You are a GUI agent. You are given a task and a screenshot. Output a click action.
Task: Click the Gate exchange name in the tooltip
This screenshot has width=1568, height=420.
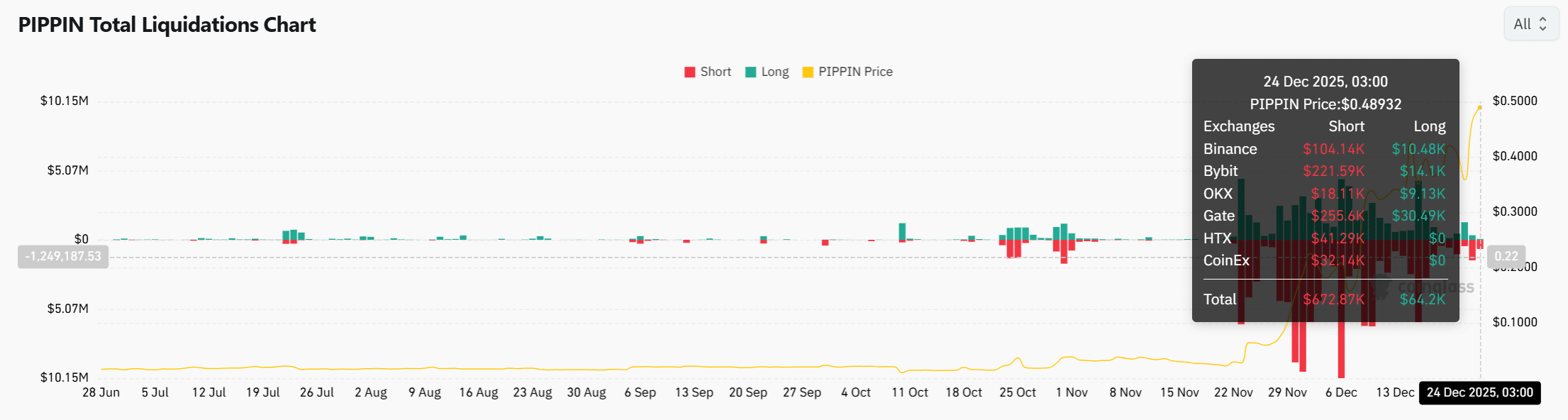point(1218,216)
